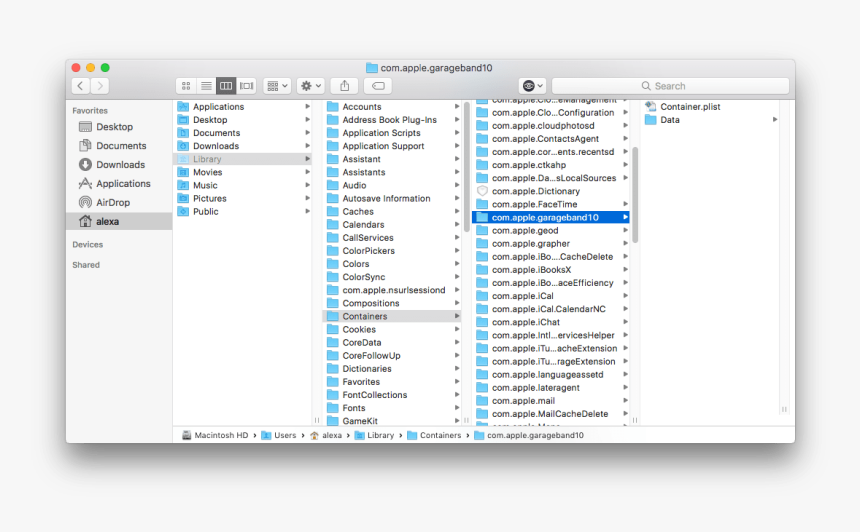Viewport: 860px width, 532px height.
Task: Select com.apple.mail folder
Action: [x=551, y=401]
